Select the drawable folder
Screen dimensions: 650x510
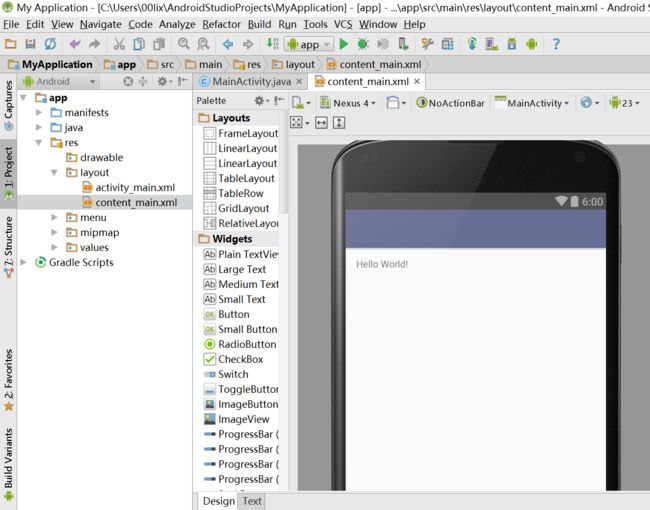tap(102, 158)
